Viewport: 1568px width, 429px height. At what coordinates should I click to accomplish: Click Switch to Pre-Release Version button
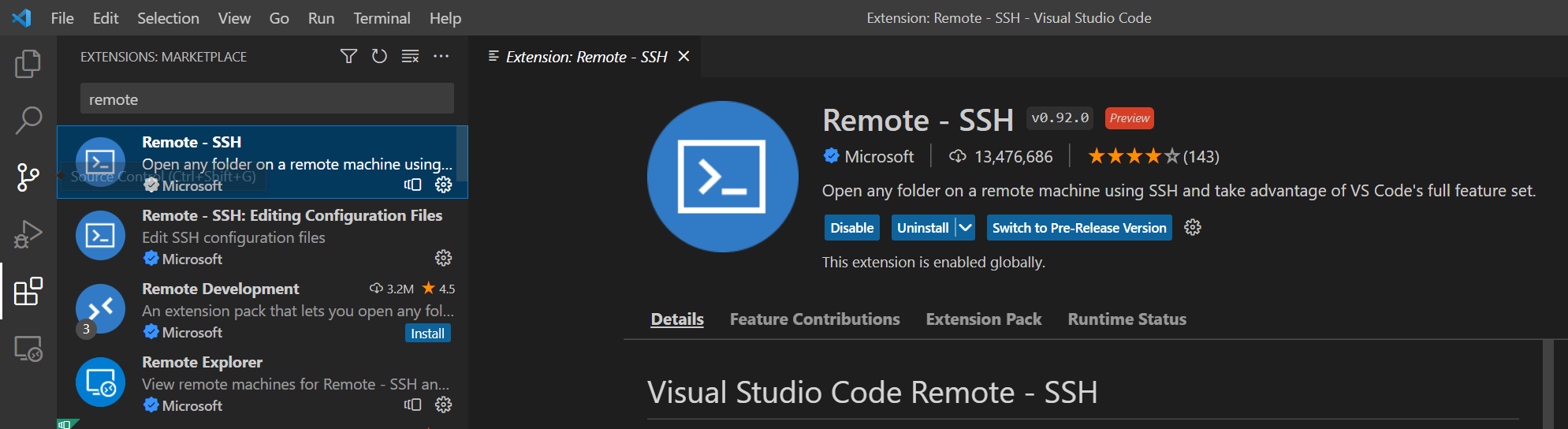pyautogui.click(x=1079, y=227)
